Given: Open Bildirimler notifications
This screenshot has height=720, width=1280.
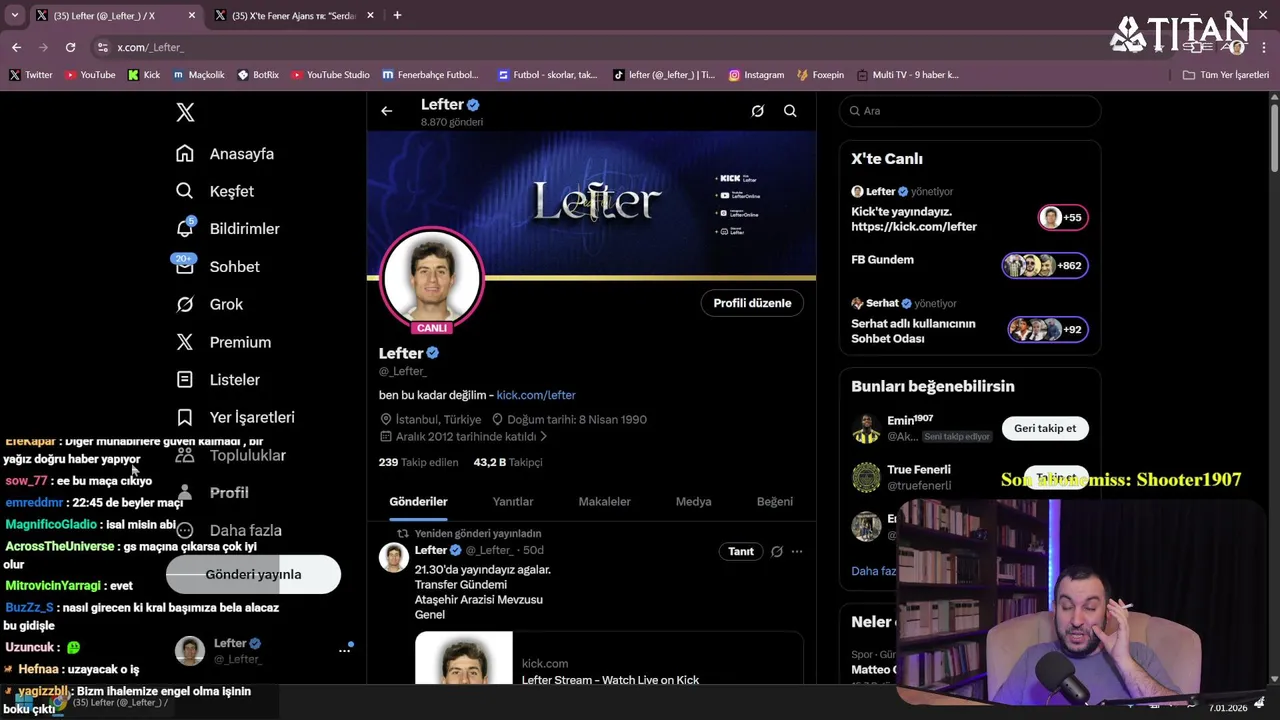Looking at the screenshot, I should pos(227,229).
